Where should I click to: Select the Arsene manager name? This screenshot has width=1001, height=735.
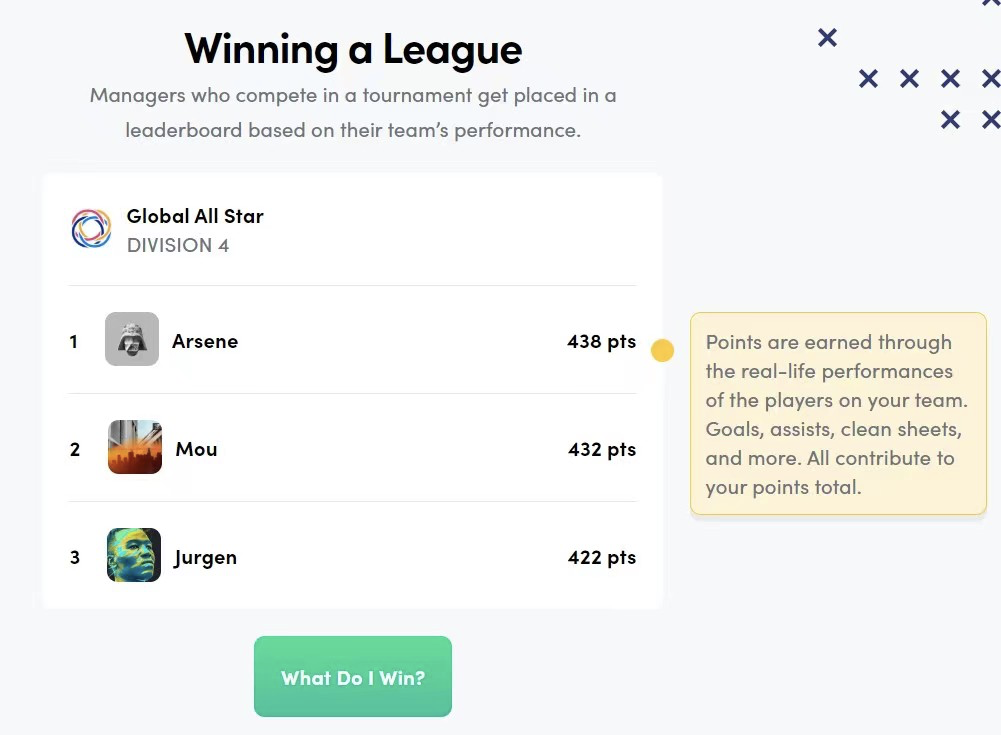coord(205,341)
